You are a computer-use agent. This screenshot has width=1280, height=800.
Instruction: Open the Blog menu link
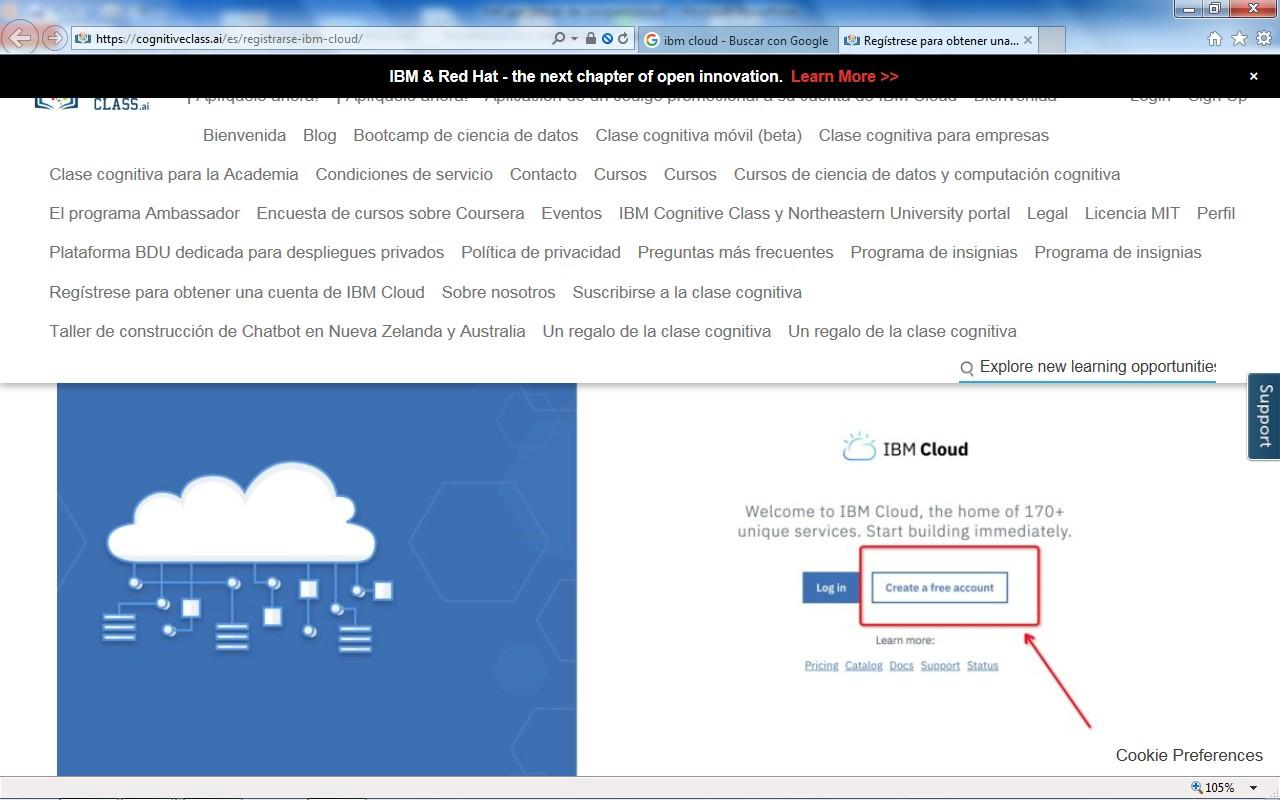[320, 135]
